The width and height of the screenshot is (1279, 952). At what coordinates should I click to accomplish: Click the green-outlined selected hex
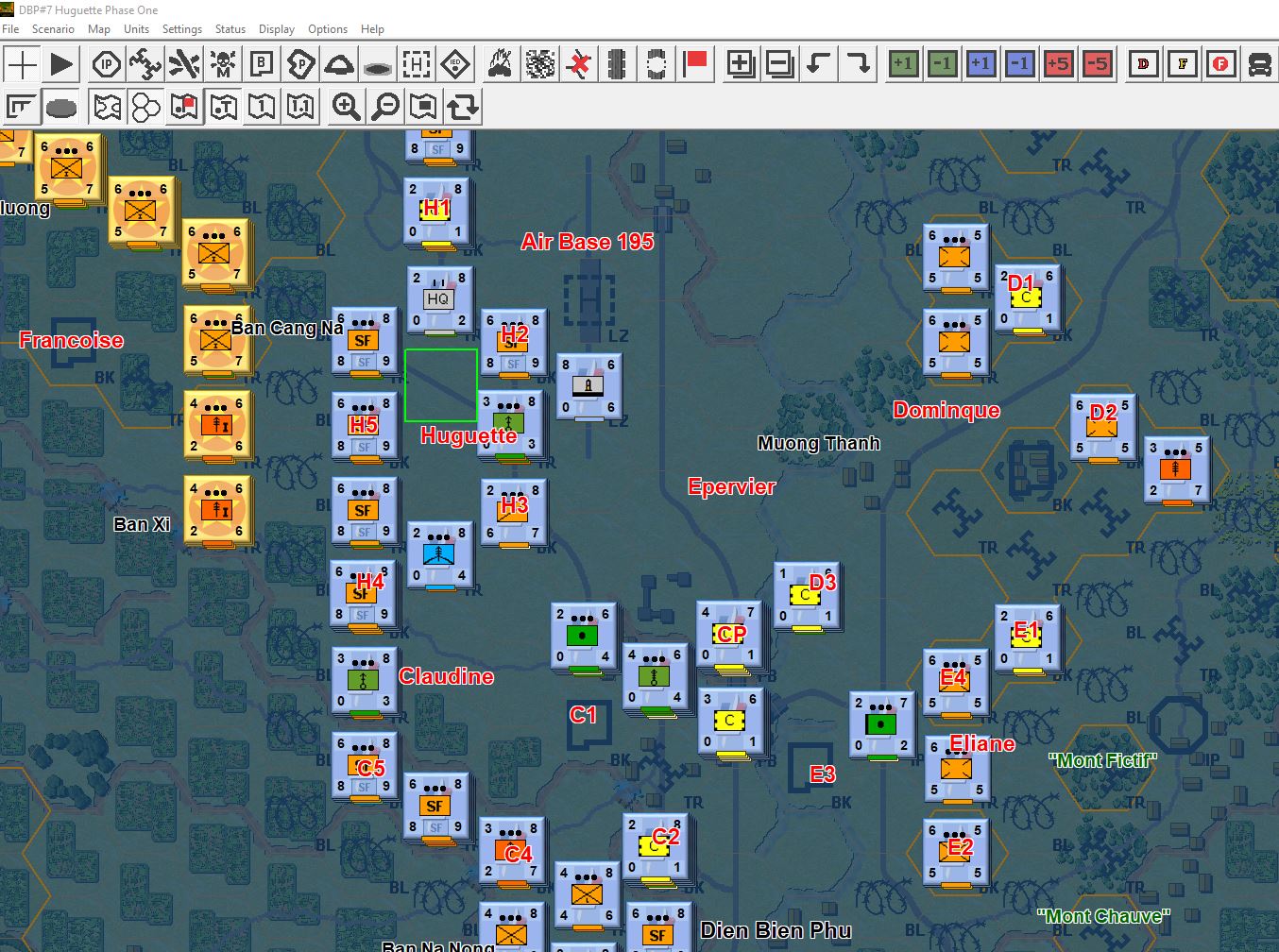click(441, 385)
